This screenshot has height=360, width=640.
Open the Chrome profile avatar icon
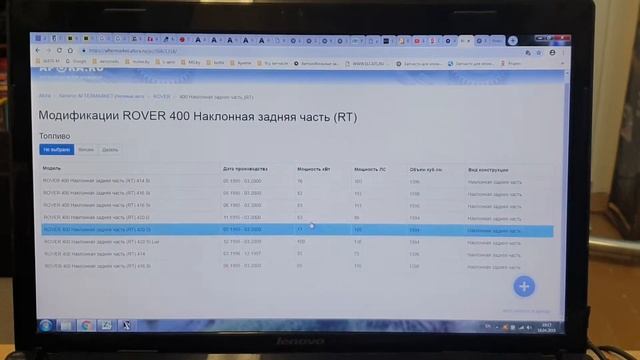[x=552, y=53]
